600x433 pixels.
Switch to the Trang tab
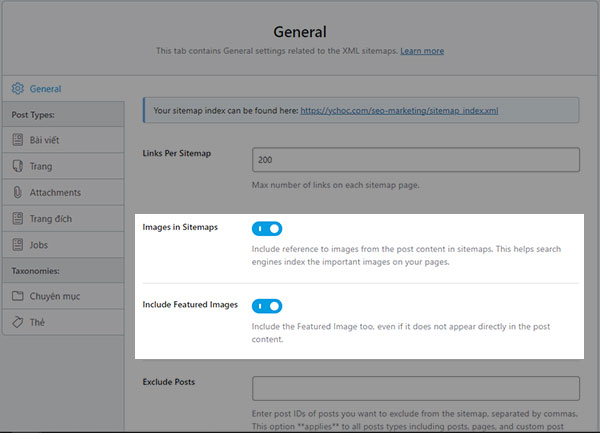click(63, 166)
